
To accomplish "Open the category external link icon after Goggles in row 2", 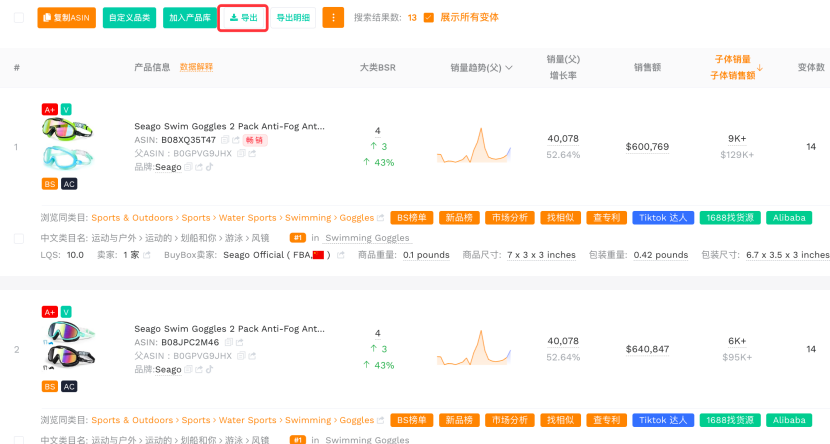I will coord(380,420).
